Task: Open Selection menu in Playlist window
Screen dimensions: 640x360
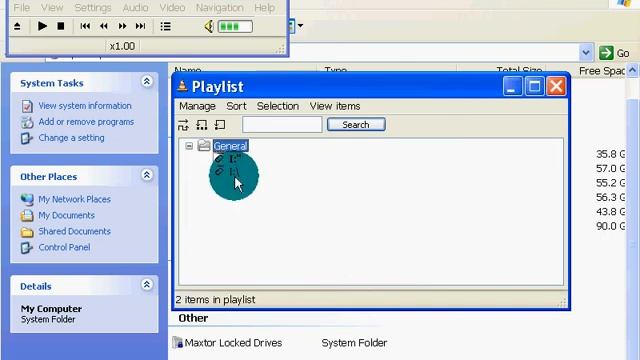Action: pos(278,106)
